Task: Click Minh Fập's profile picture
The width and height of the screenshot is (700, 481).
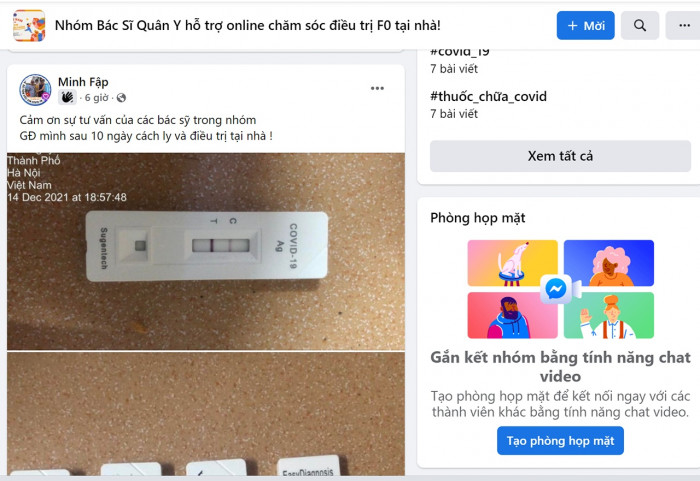Action: [35, 90]
